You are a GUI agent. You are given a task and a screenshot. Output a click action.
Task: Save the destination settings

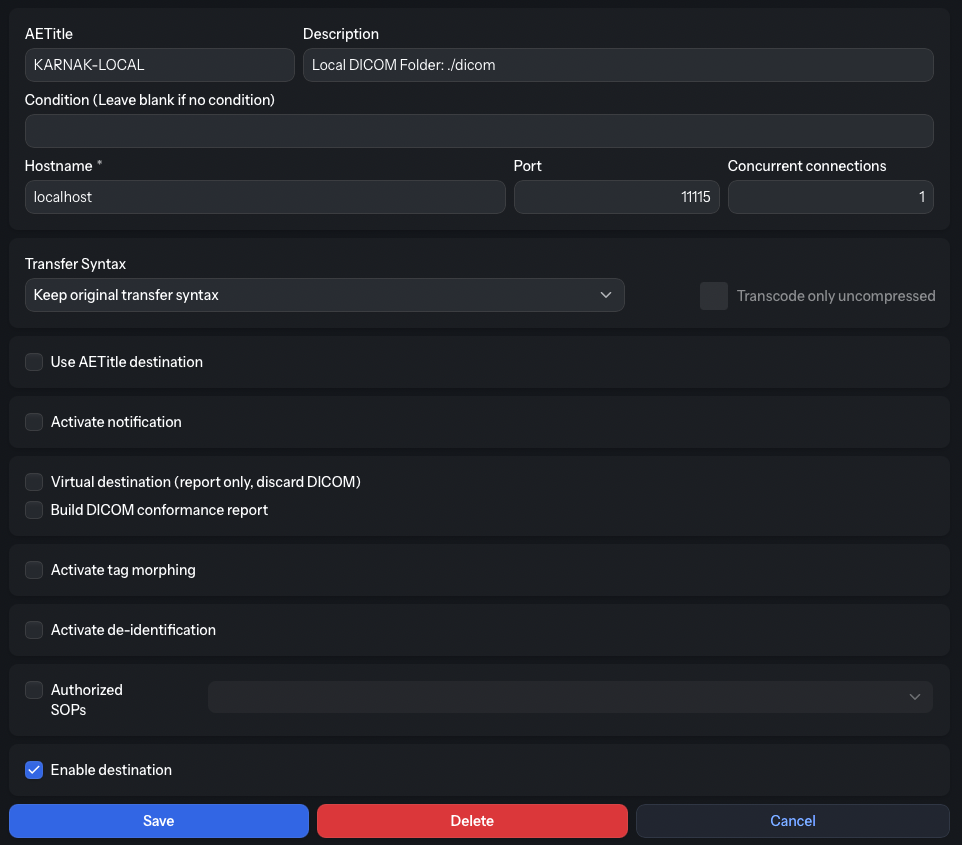(x=159, y=821)
